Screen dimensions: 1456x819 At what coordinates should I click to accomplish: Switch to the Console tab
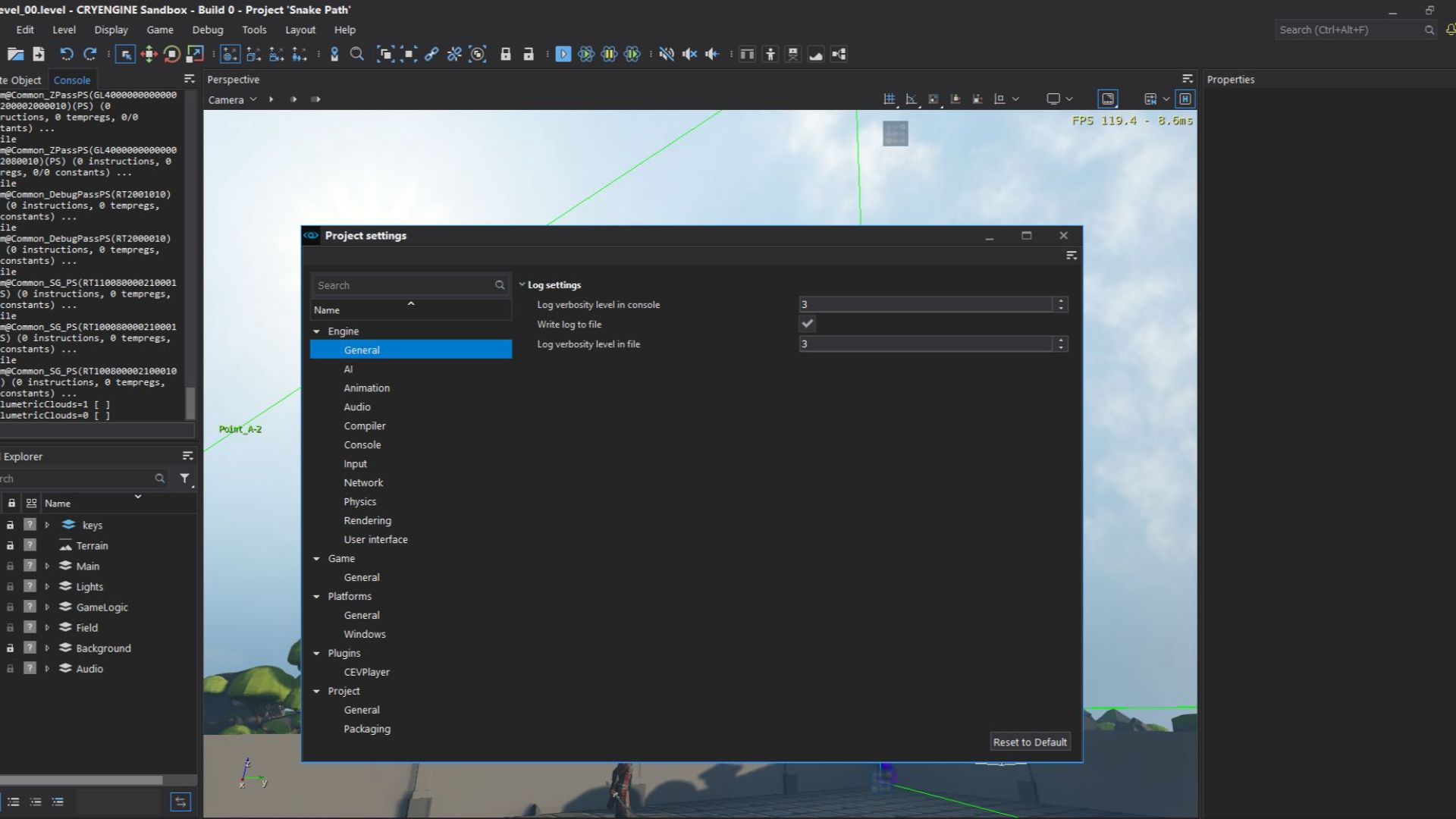72,80
